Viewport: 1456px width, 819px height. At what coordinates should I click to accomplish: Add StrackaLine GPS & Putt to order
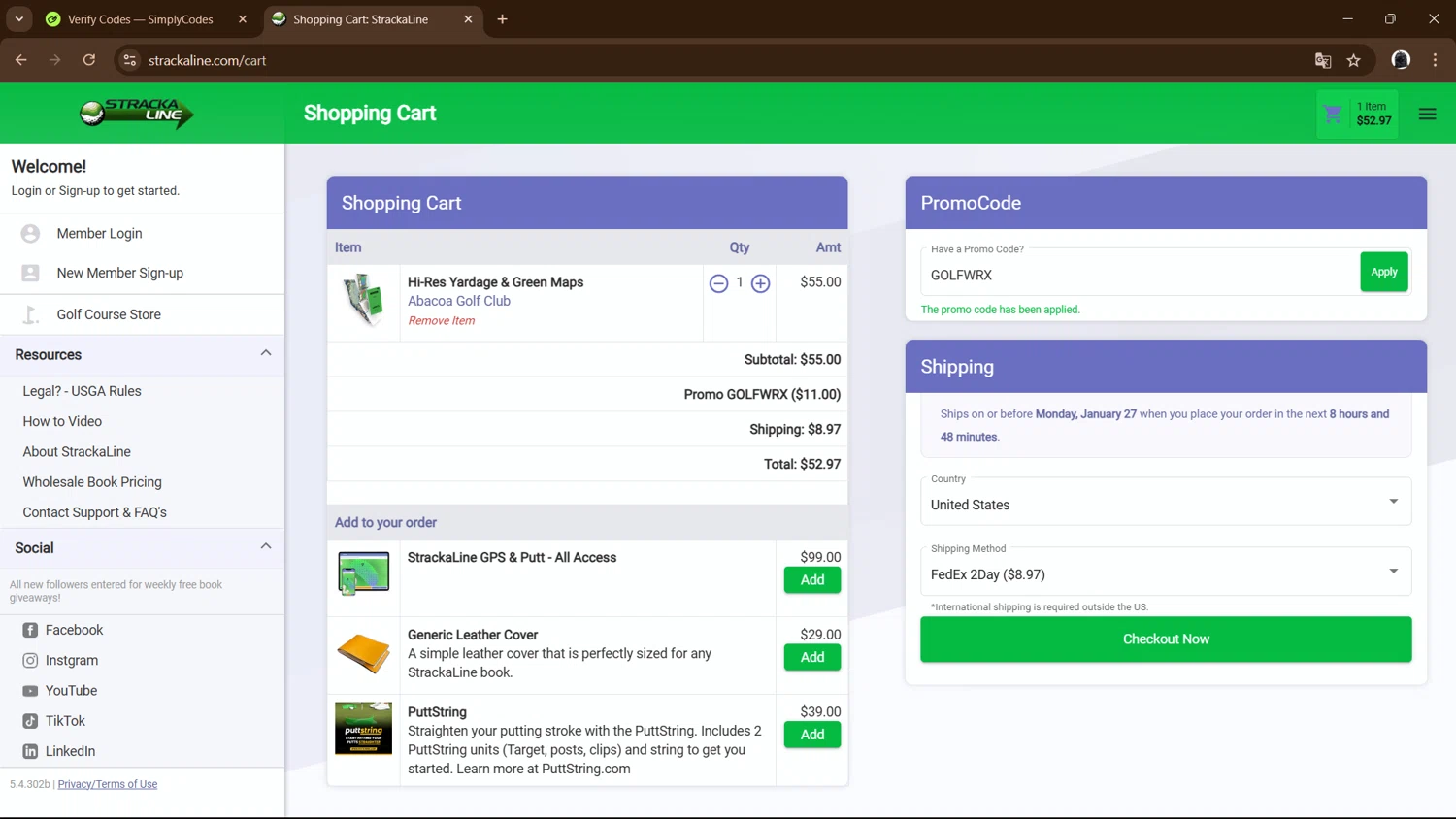point(812,580)
